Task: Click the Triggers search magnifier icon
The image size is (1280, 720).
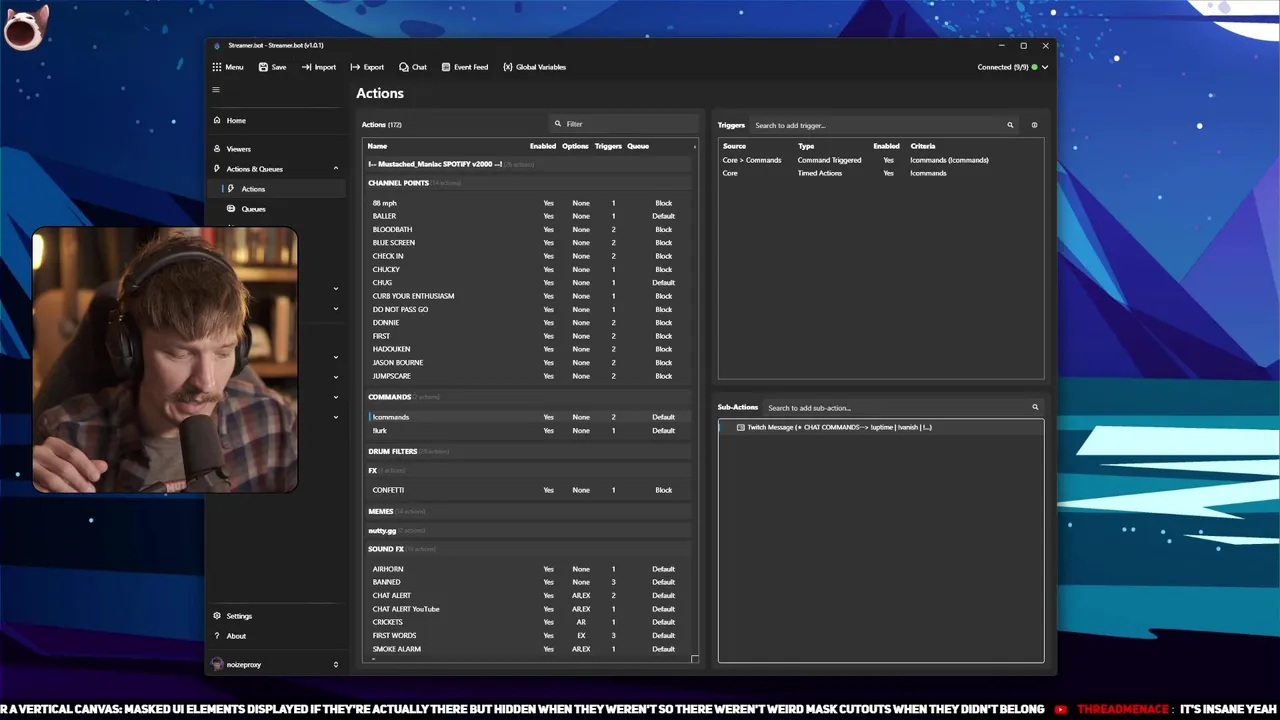Action: point(1010,125)
